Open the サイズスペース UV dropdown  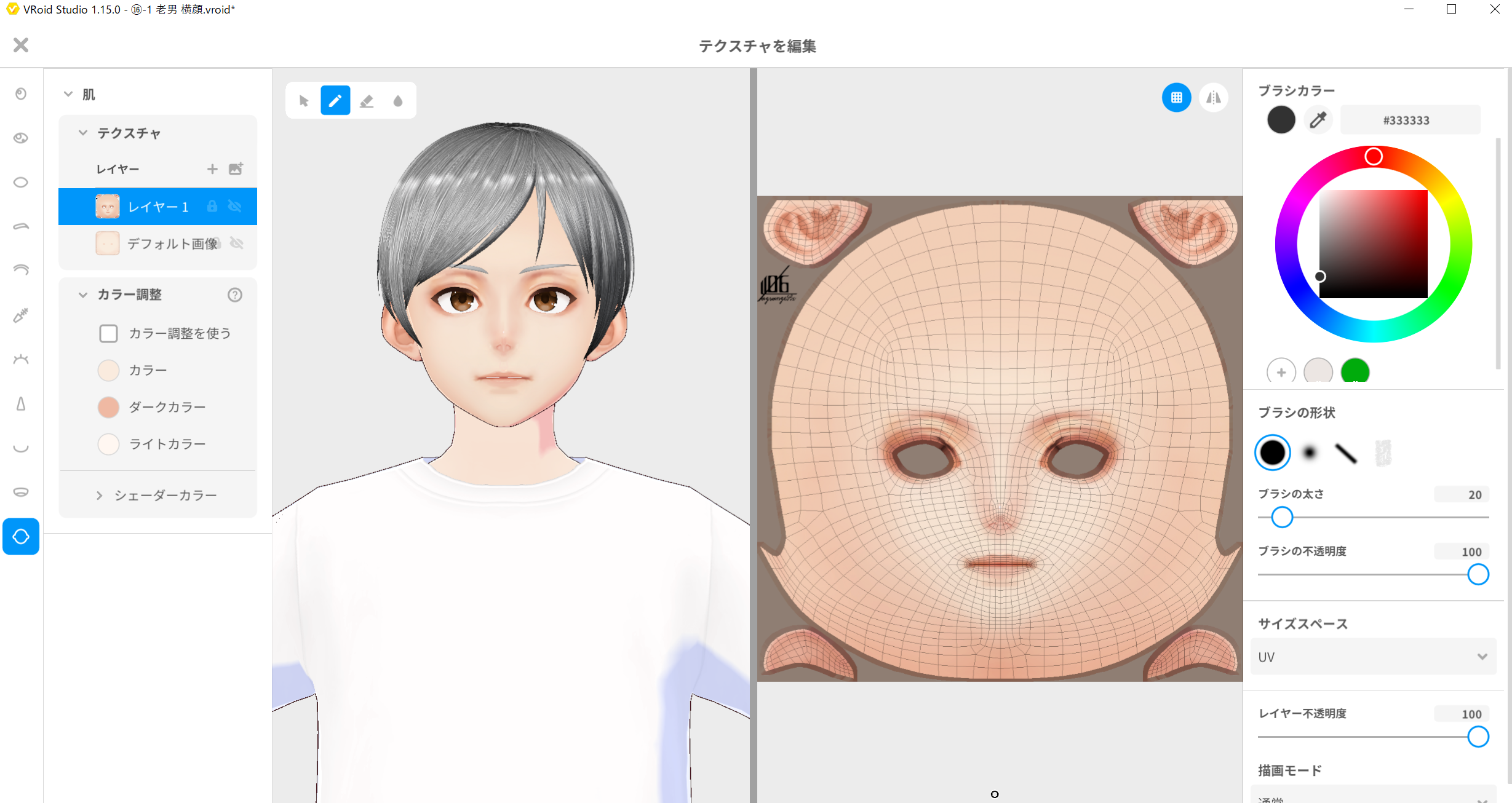1372,657
